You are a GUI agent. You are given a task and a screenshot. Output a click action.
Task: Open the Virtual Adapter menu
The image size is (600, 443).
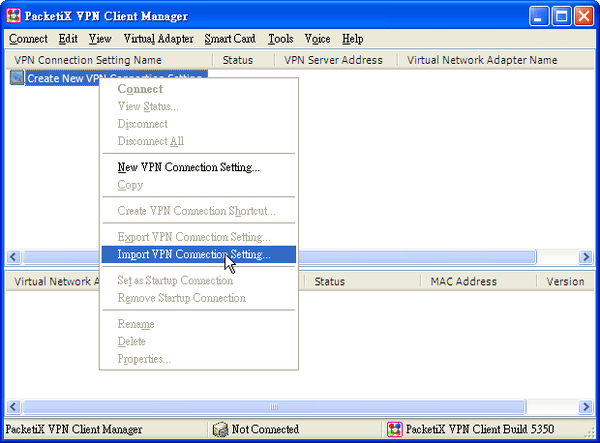coord(158,39)
